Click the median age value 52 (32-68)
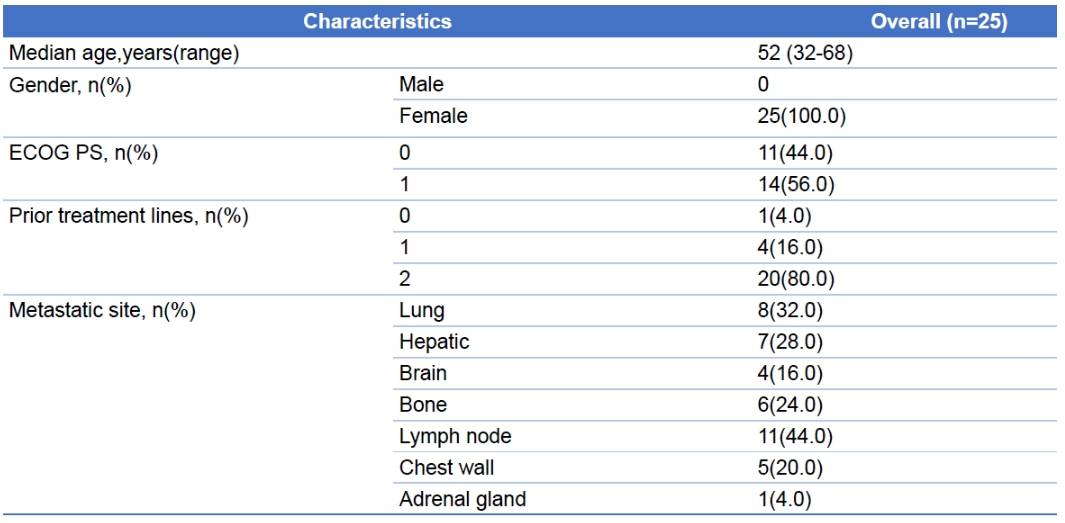Image resolution: width=1065 pixels, height=523 pixels. point(805,53)
